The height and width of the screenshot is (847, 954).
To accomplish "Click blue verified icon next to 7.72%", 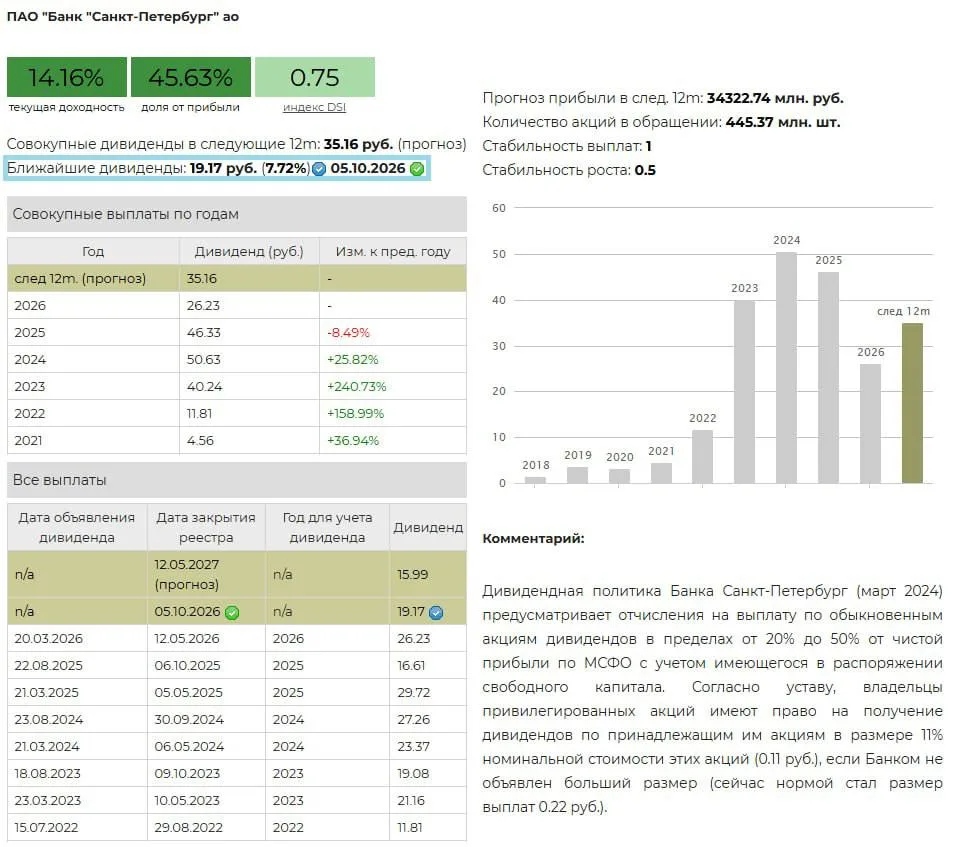I will point(319,169).
